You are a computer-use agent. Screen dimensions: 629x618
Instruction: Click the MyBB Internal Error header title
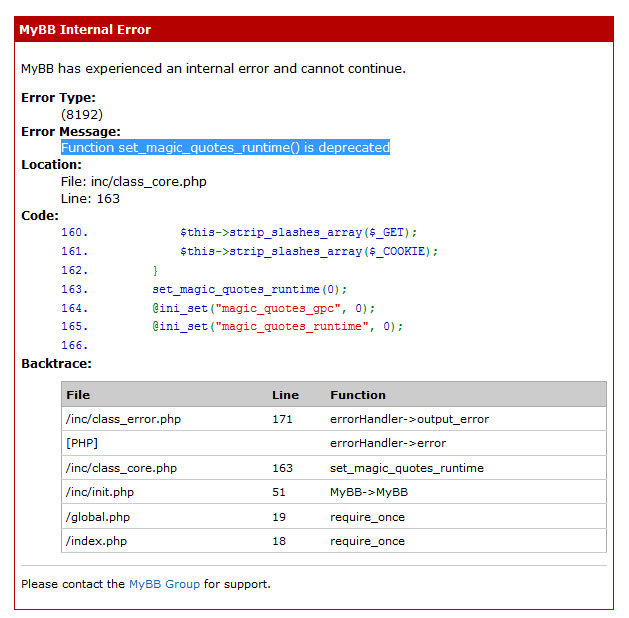[85, 30]
